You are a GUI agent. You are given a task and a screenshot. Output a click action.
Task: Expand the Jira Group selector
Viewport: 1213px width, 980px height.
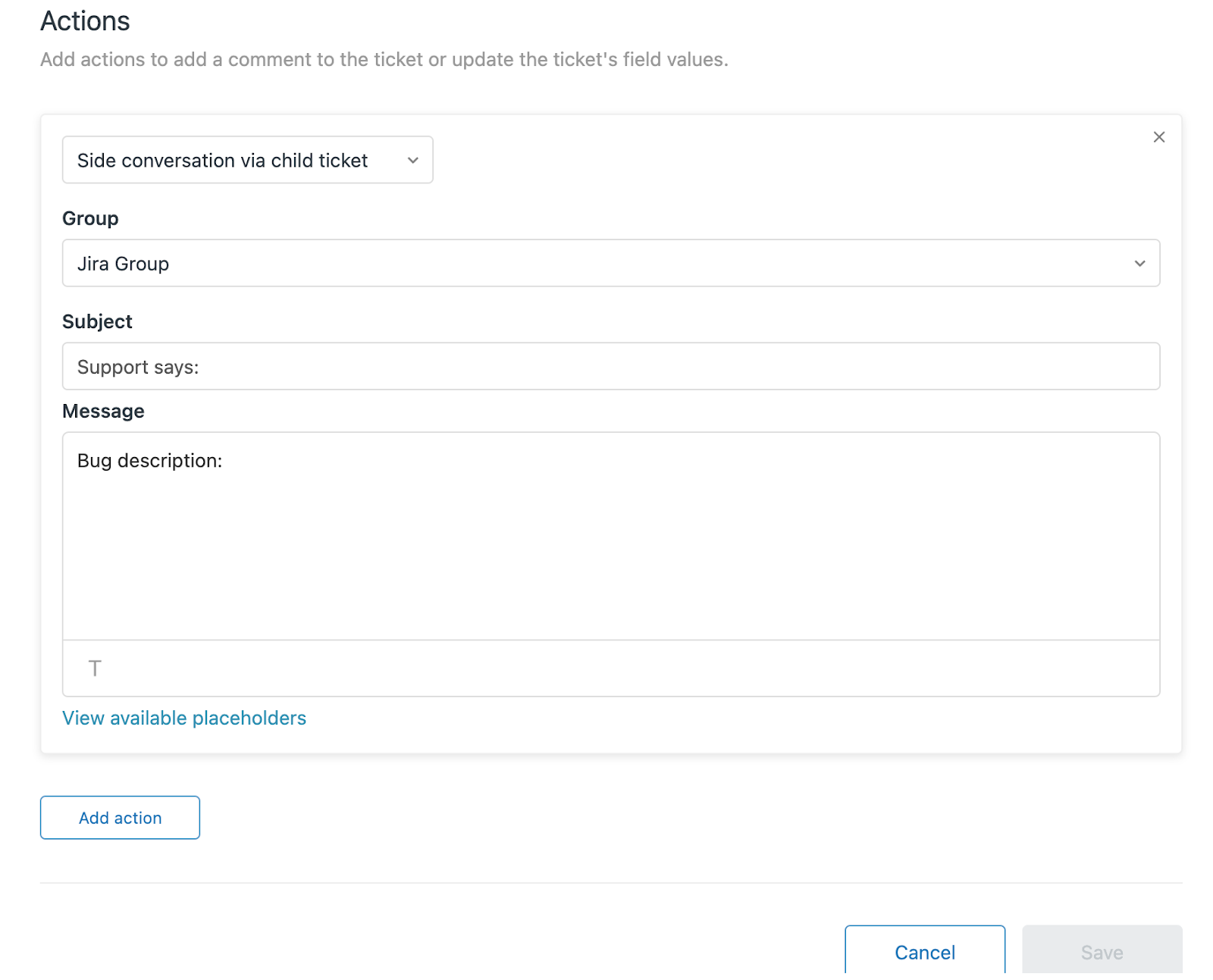pos(610,264)
